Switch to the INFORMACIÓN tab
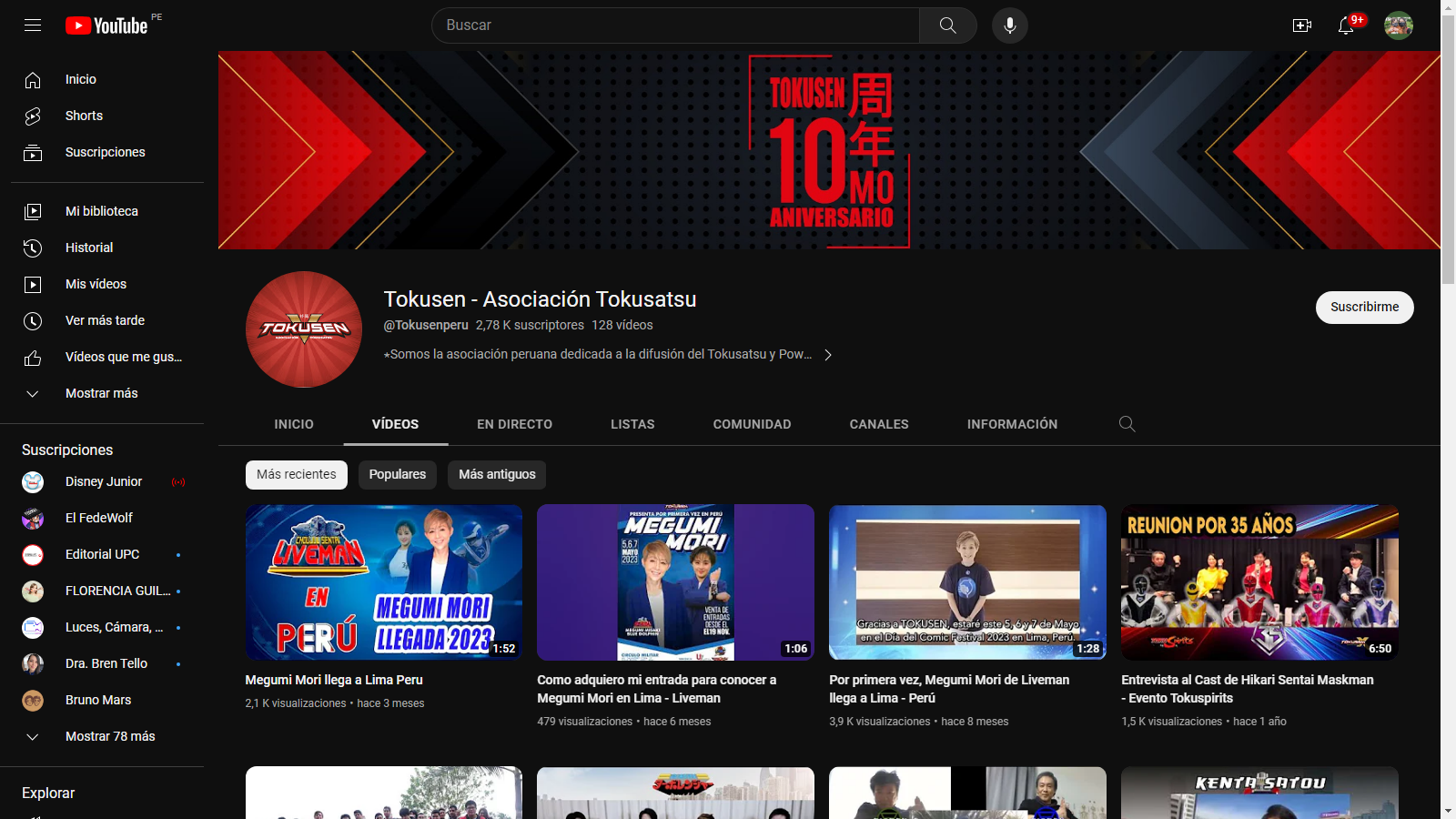The height and width of the screenshot is (819, 1456). pyautogui.click(x=1013, y=424)
